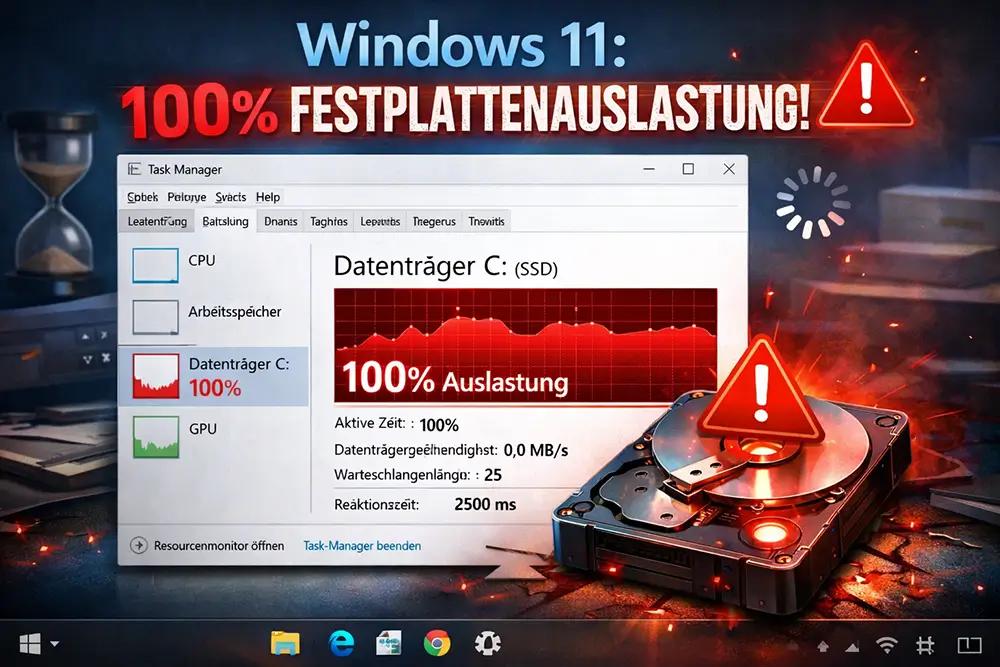Click the circled arrow icon beside Ressourcenmonitor öffnen

click(x=139, y=546)
